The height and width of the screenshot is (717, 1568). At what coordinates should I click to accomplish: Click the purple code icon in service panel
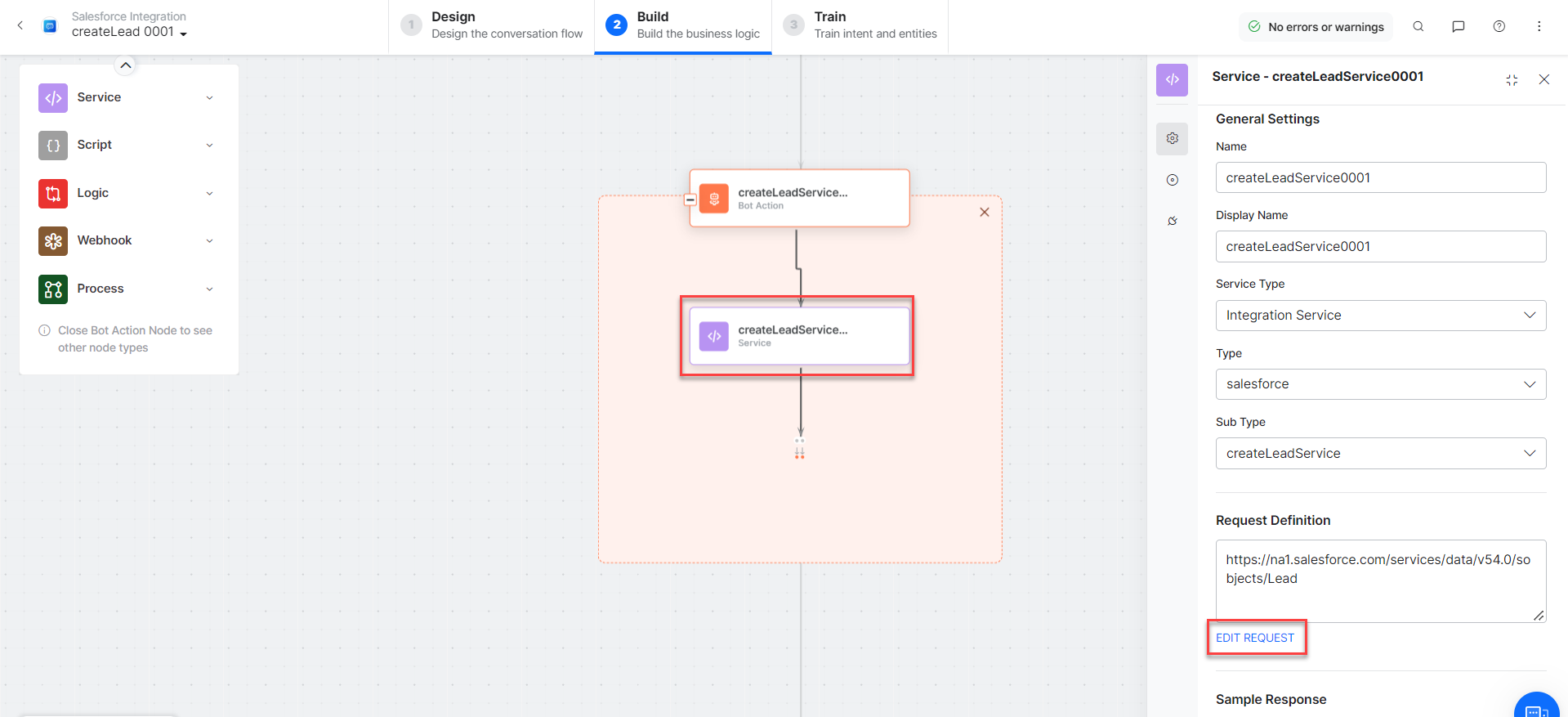point(1173,79)
